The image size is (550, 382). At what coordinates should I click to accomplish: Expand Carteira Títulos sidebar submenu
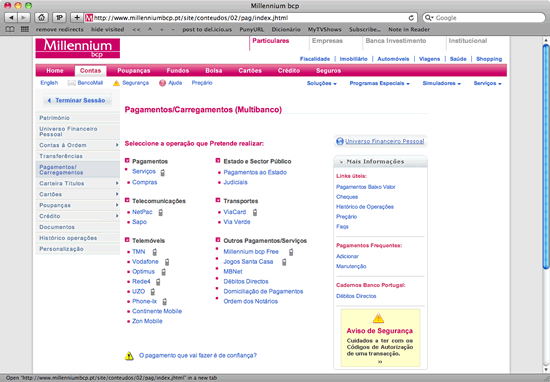tap(117, 183)
